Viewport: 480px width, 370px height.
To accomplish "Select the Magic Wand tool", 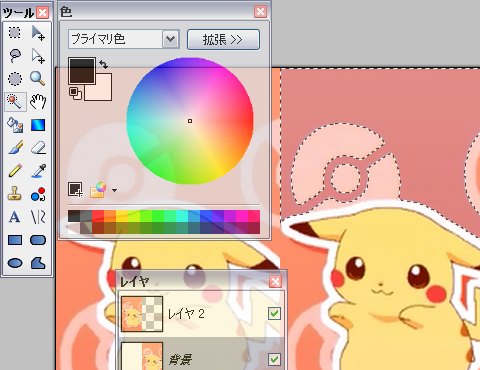I will [x=15, y=102].
